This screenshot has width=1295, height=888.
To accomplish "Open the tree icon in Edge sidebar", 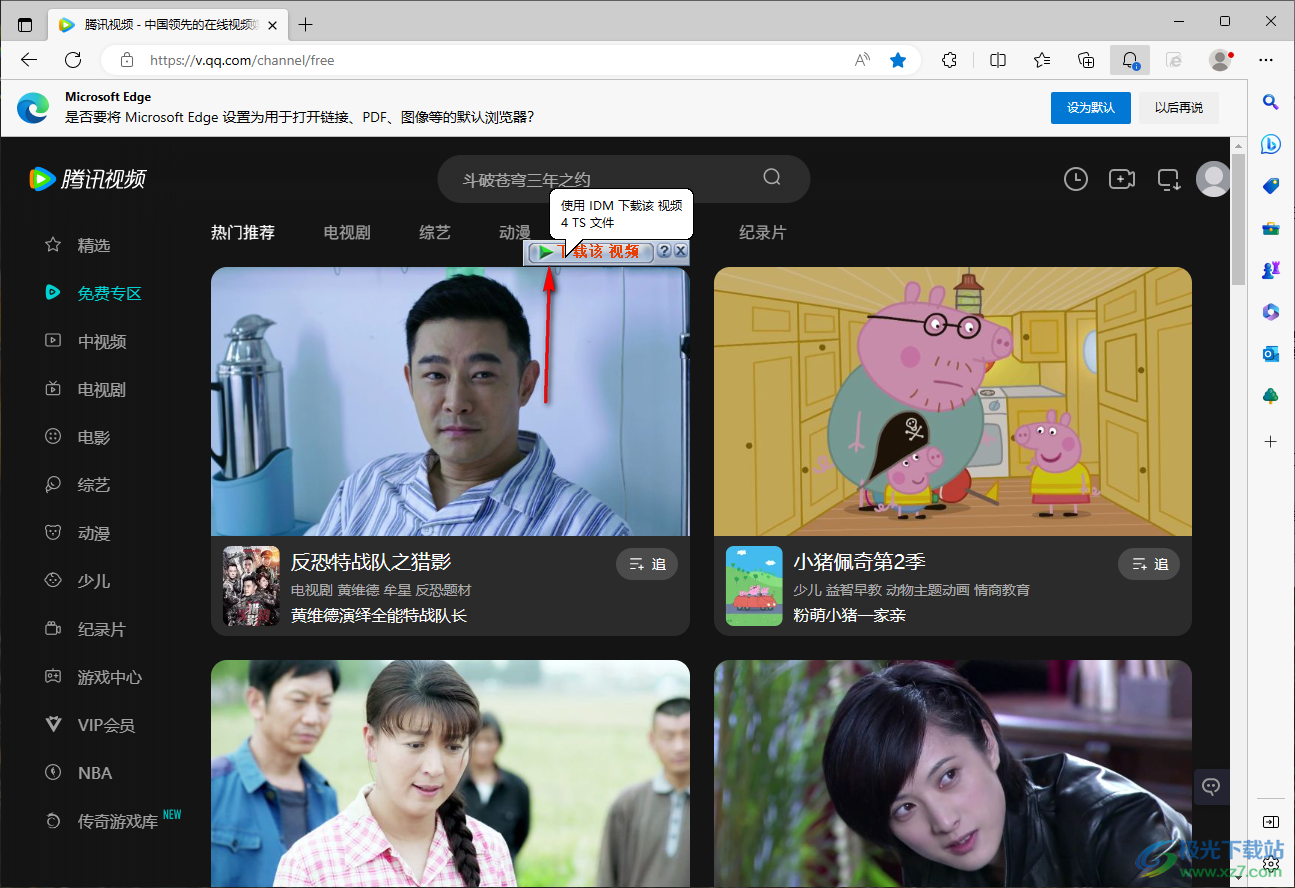I will click(1271, 396).
